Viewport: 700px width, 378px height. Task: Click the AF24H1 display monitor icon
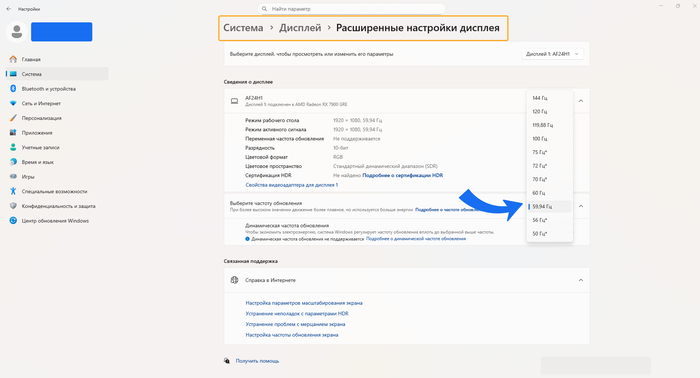click(x=234, y=101)
